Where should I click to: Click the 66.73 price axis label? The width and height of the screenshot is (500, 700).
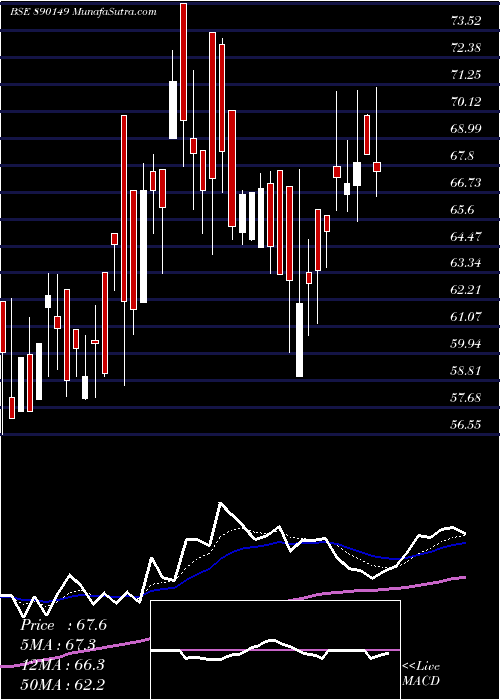(x=466, y=183)
